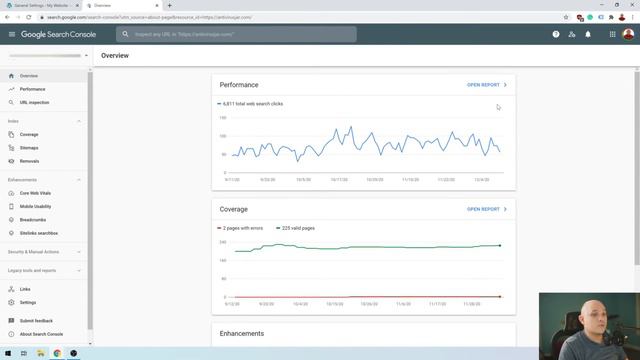Image resolution: width=640 pixels, height=360 pixels.
Task: Open About Search Console
Action: tap(41, 334)
